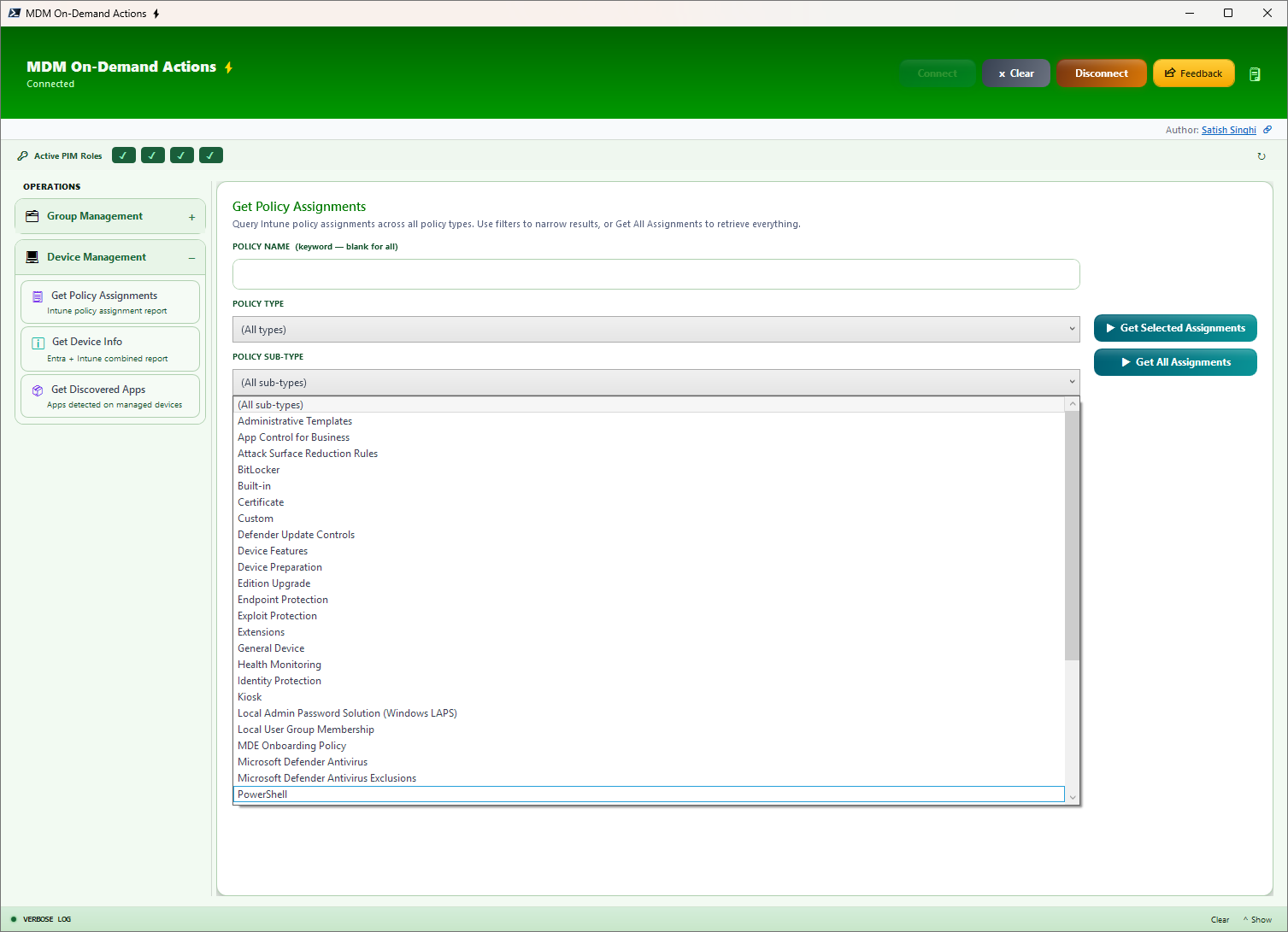Viewport: 1288px width, 932px height.
Task: Click the briefcase icon on Group Management
Action: (x=32, y=215)
